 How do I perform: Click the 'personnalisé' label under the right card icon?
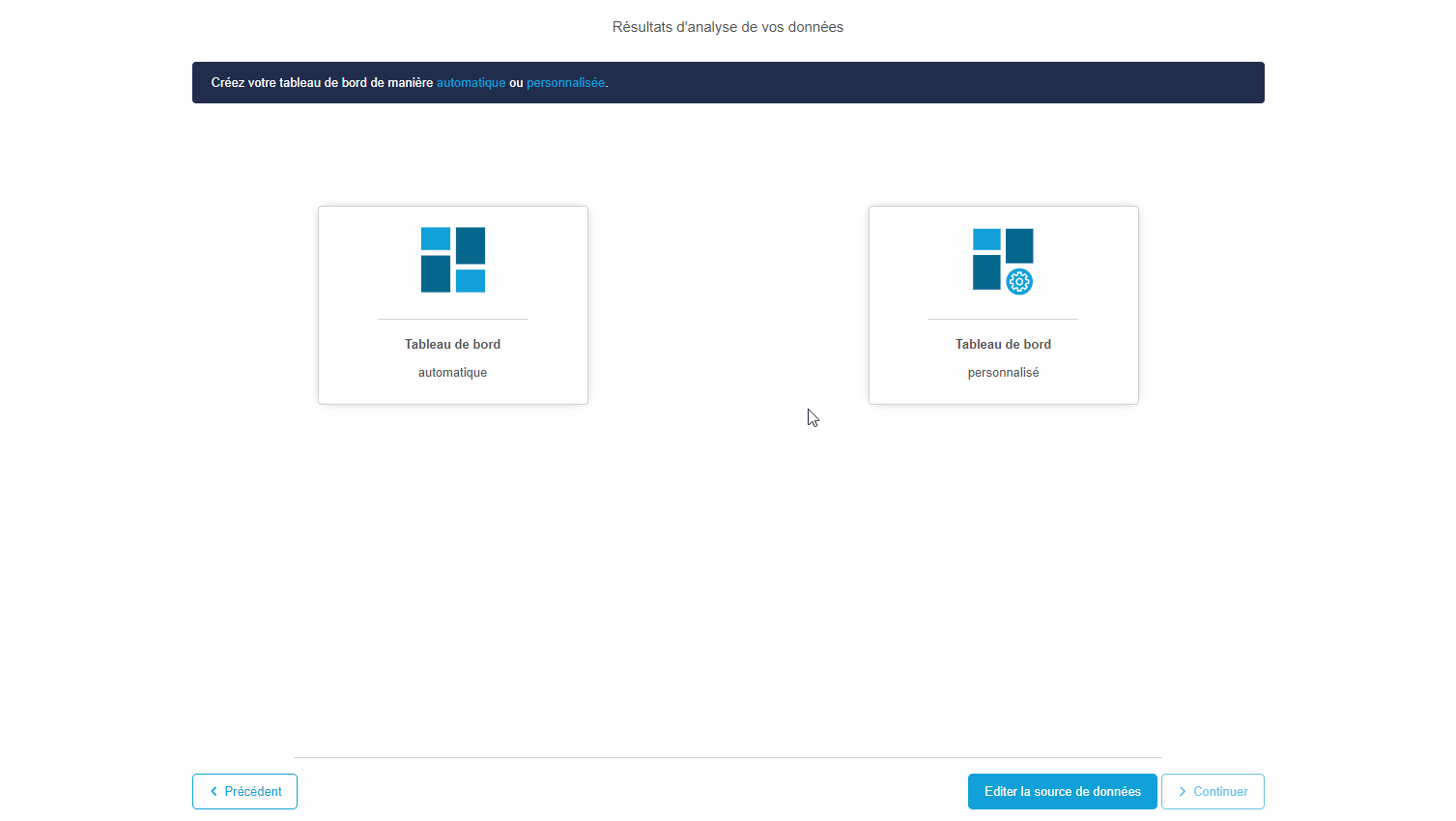click(1003, 372)
